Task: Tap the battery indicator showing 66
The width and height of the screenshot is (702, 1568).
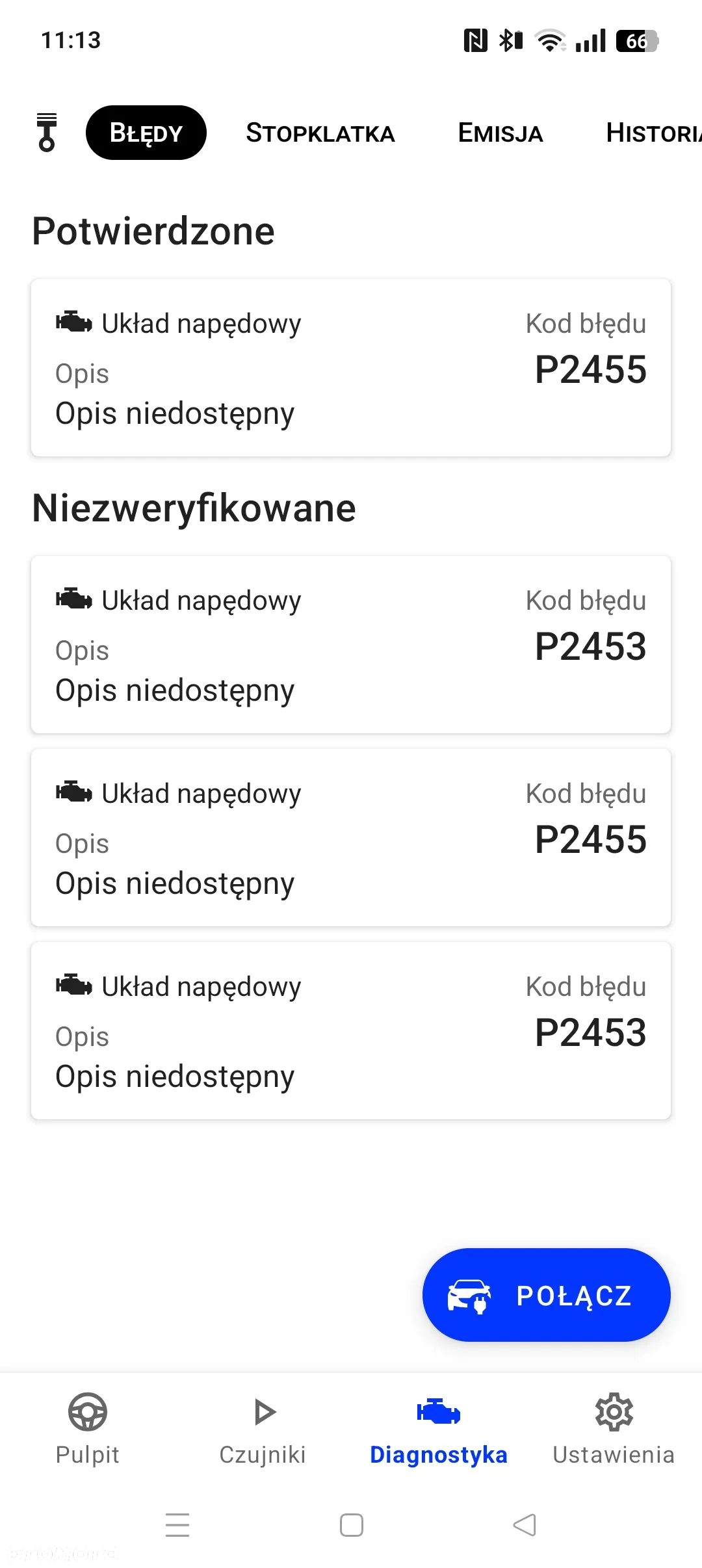Action: point(638,41)
